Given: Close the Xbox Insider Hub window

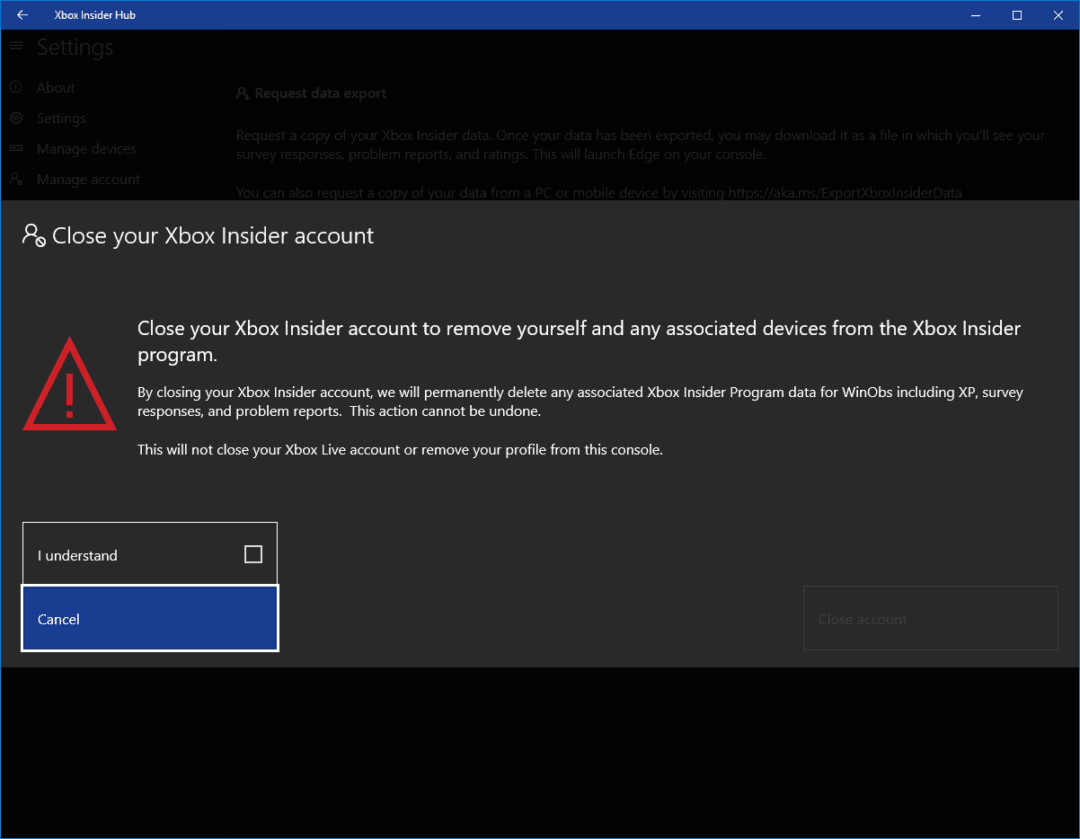Looking at the screenshot, I should coord(1058,14).
